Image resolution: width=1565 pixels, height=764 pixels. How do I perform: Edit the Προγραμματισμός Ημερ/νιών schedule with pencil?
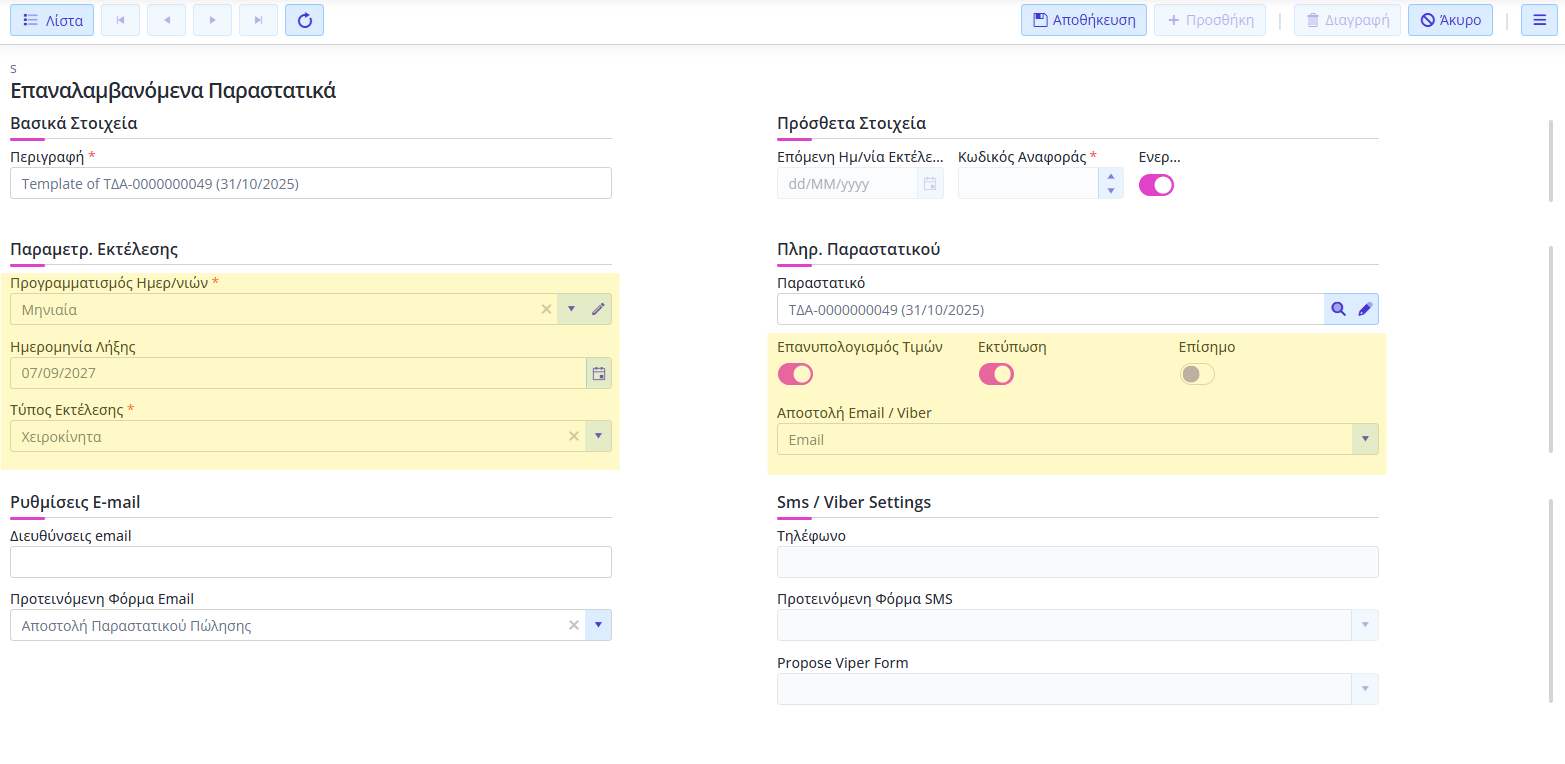point(598,309)
